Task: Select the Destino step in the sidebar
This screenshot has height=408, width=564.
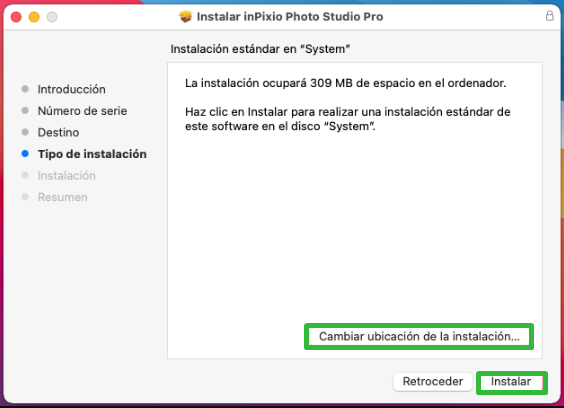Action: [x=58, y=132]
